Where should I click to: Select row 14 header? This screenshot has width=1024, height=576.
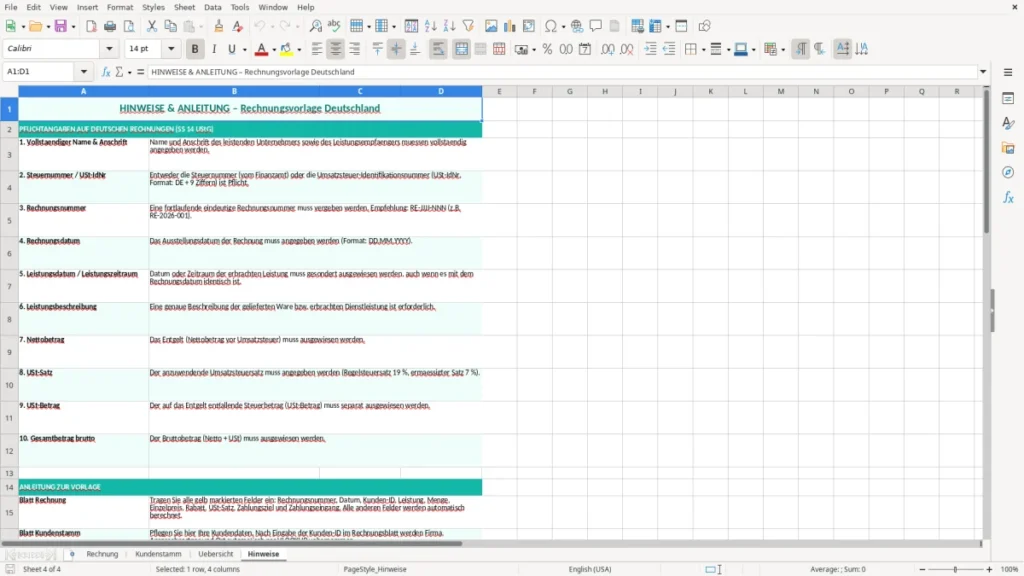[x=9, y=487]
